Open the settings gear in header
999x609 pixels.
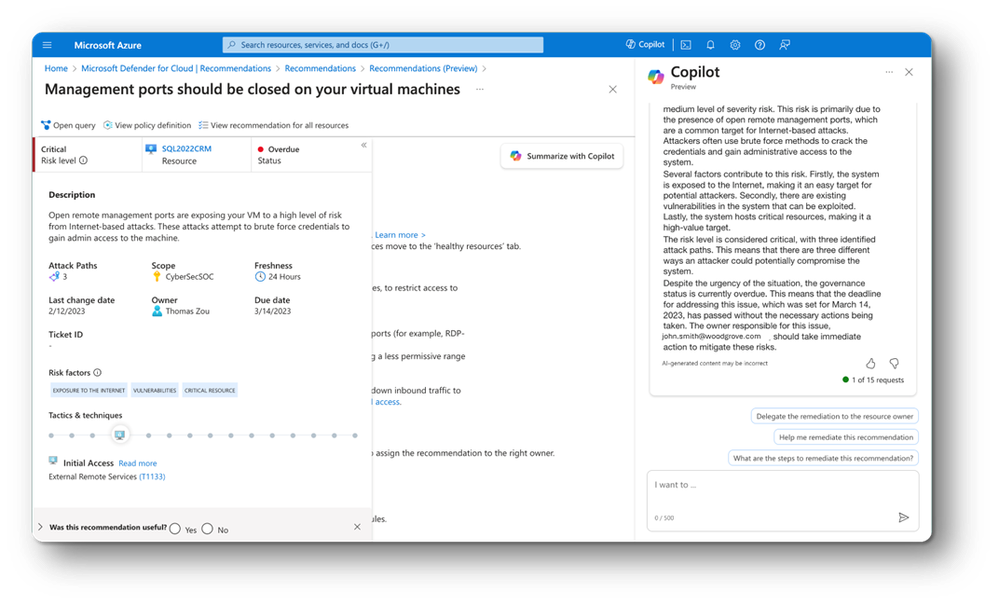tap(735, 45)
